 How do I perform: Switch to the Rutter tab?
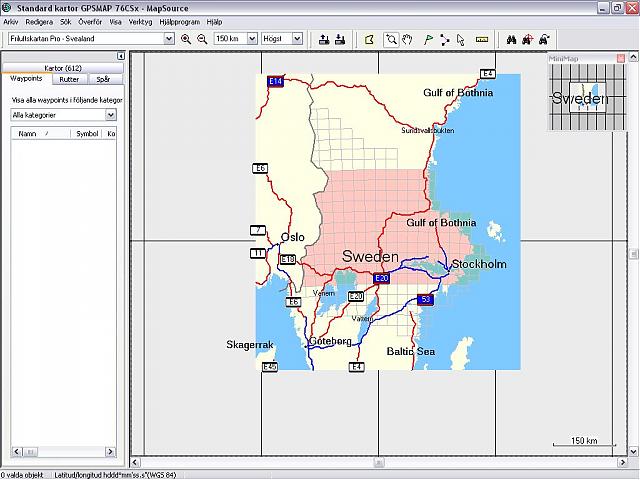coord(69,79)
